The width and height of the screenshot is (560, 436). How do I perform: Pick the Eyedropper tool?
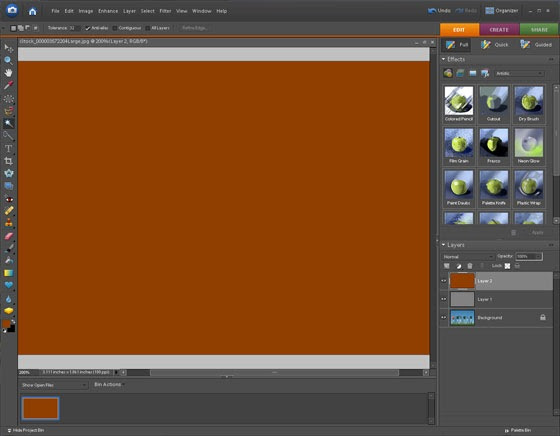pyautogui.click(x=8, y=85)
